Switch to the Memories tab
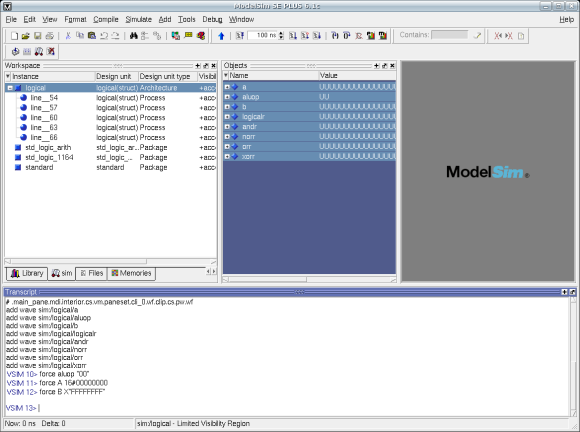This screenshot has height=432, width=580. [x=131, y=273]
